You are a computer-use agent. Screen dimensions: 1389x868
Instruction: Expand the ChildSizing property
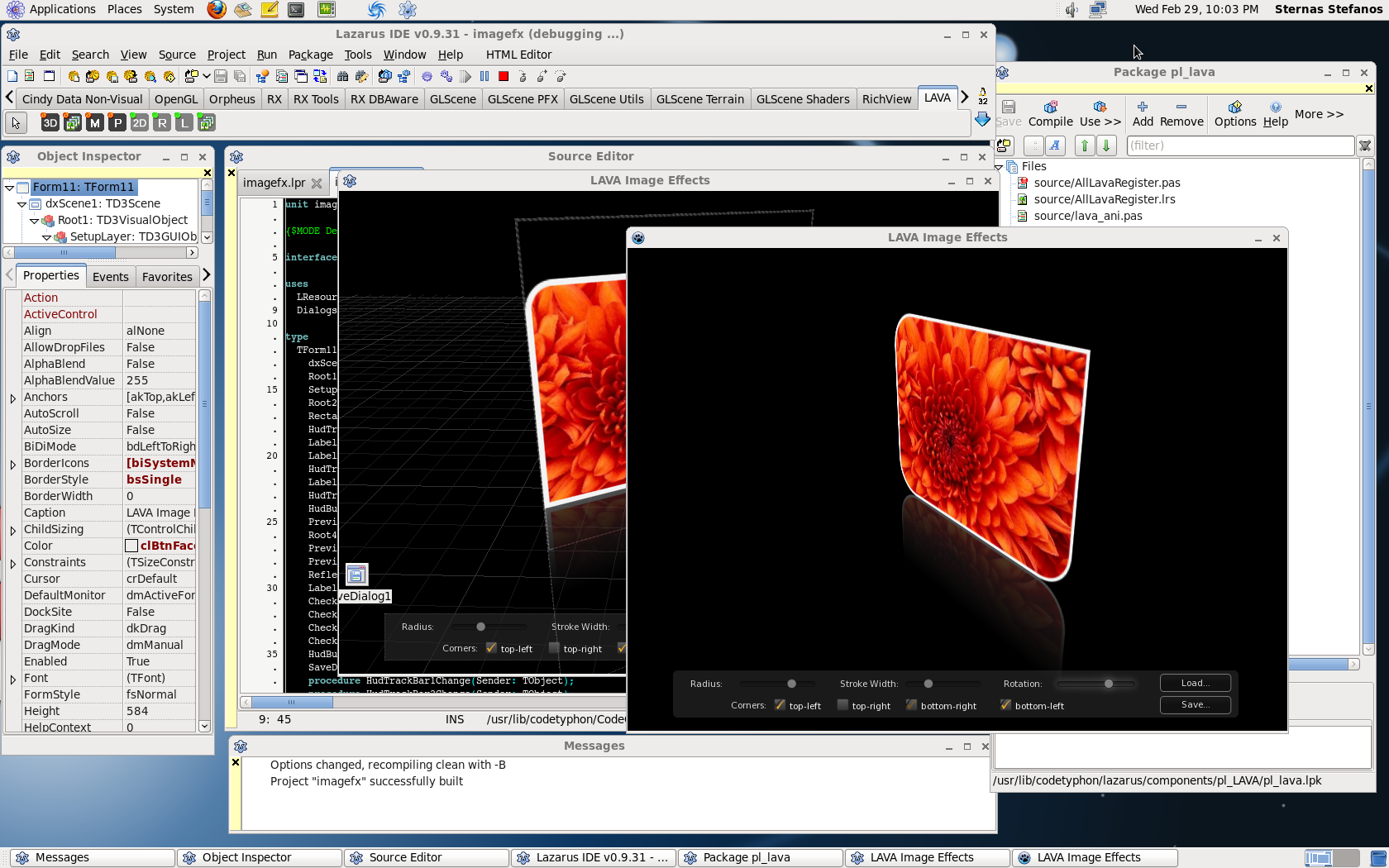[x=12, y=531]
